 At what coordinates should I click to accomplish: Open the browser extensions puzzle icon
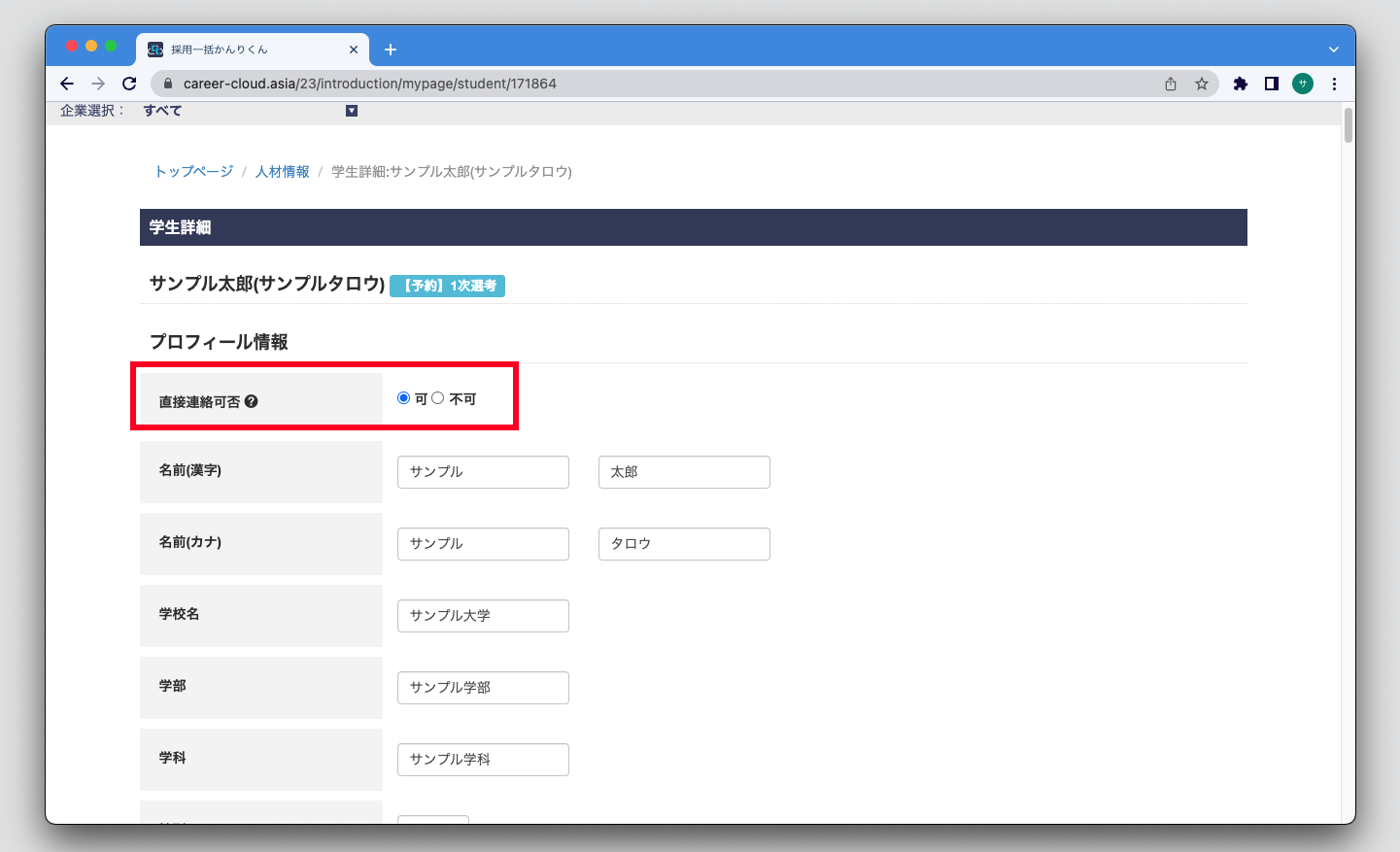pyautogui.click(x=1240, y=84)
